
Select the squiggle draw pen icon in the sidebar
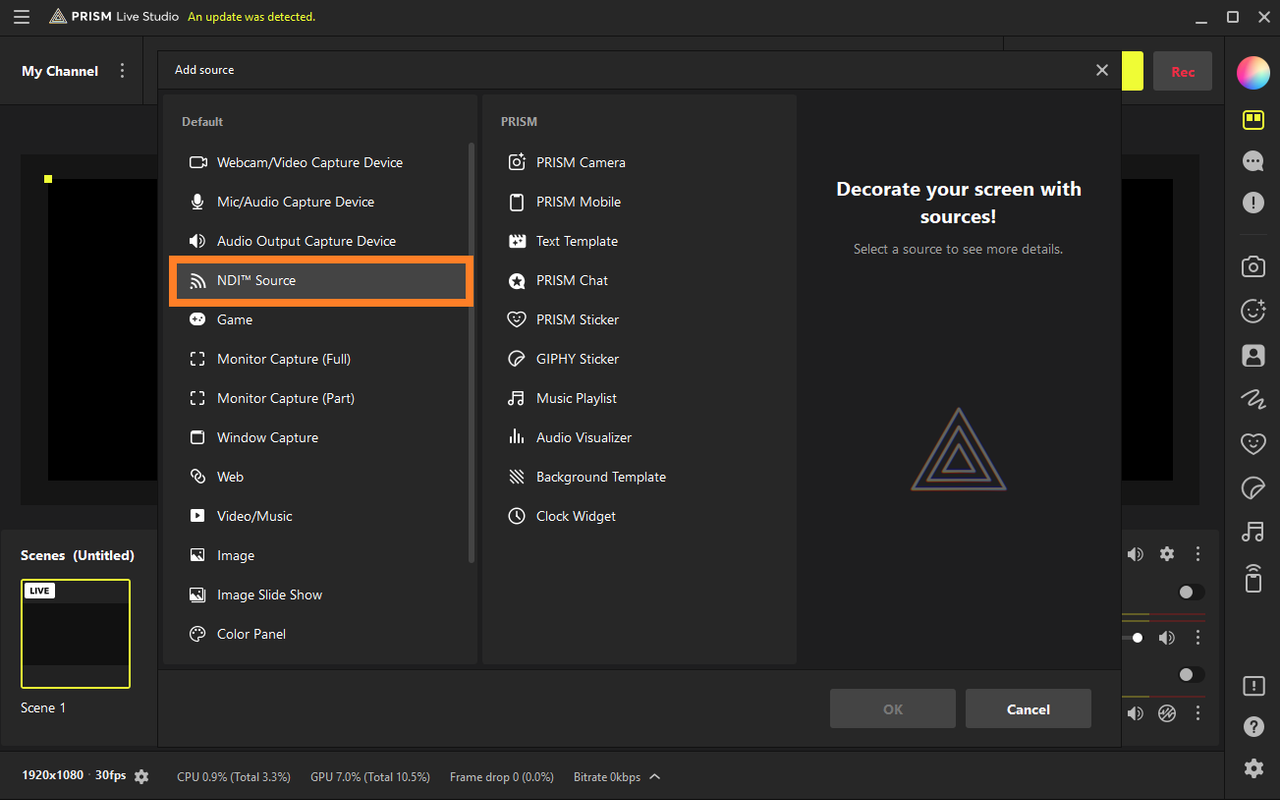tap(1253, 399)
